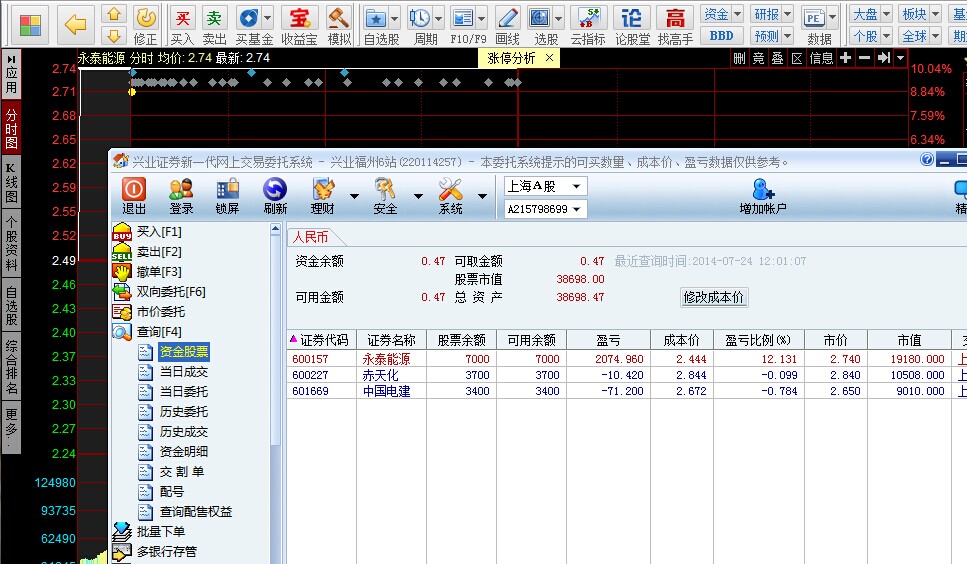Click the down arrow toolbar icon
This screenshot has width=967, height=564.
point(114,35)
